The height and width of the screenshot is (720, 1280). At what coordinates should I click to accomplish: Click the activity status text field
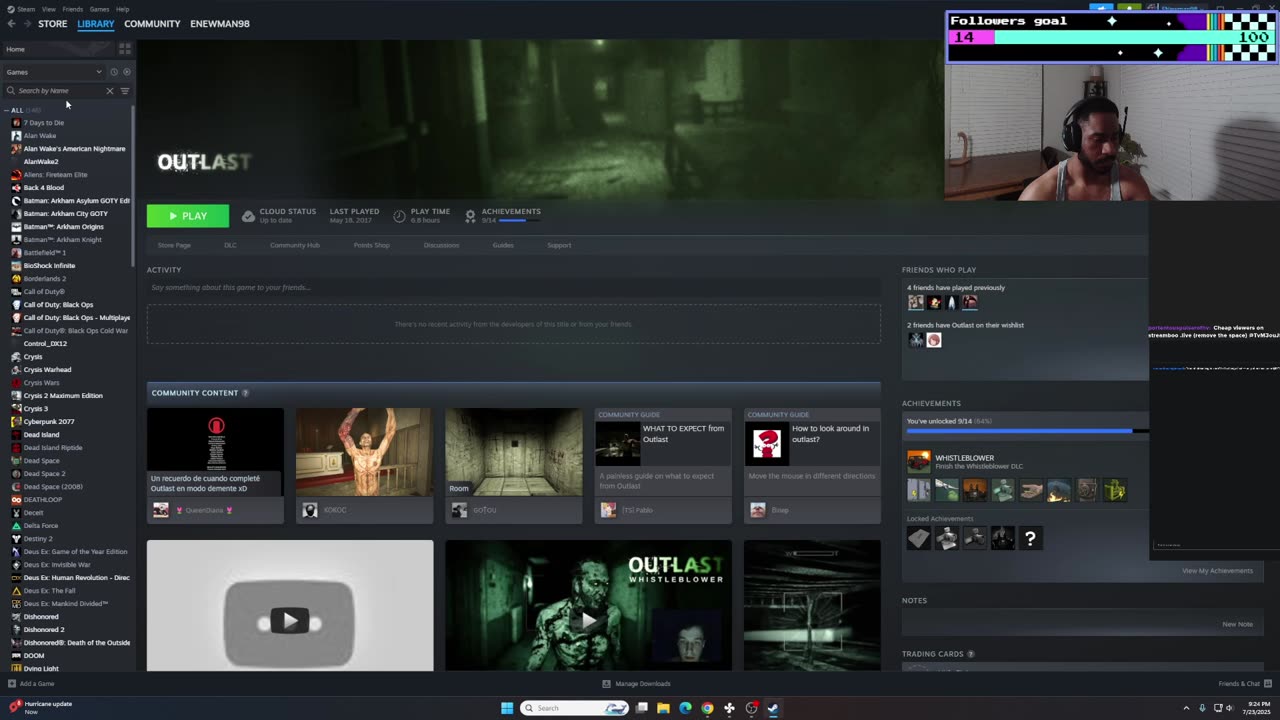514,288
